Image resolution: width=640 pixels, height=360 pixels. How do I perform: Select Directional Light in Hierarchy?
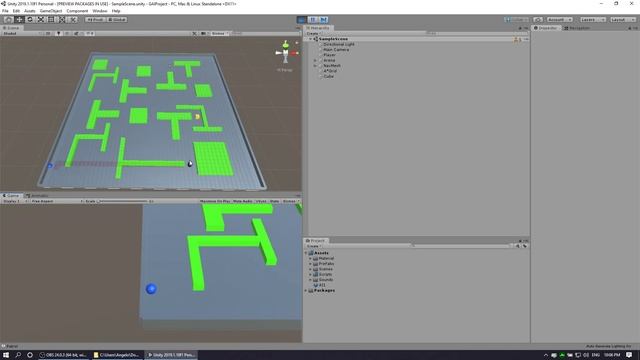coord(339,44)
